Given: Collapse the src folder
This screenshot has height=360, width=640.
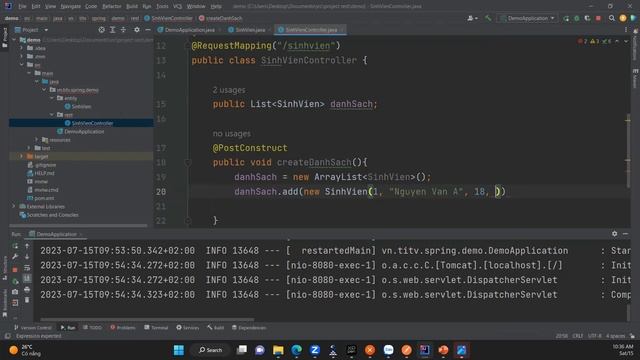Looking at the screenshot, I should [22, 65].
